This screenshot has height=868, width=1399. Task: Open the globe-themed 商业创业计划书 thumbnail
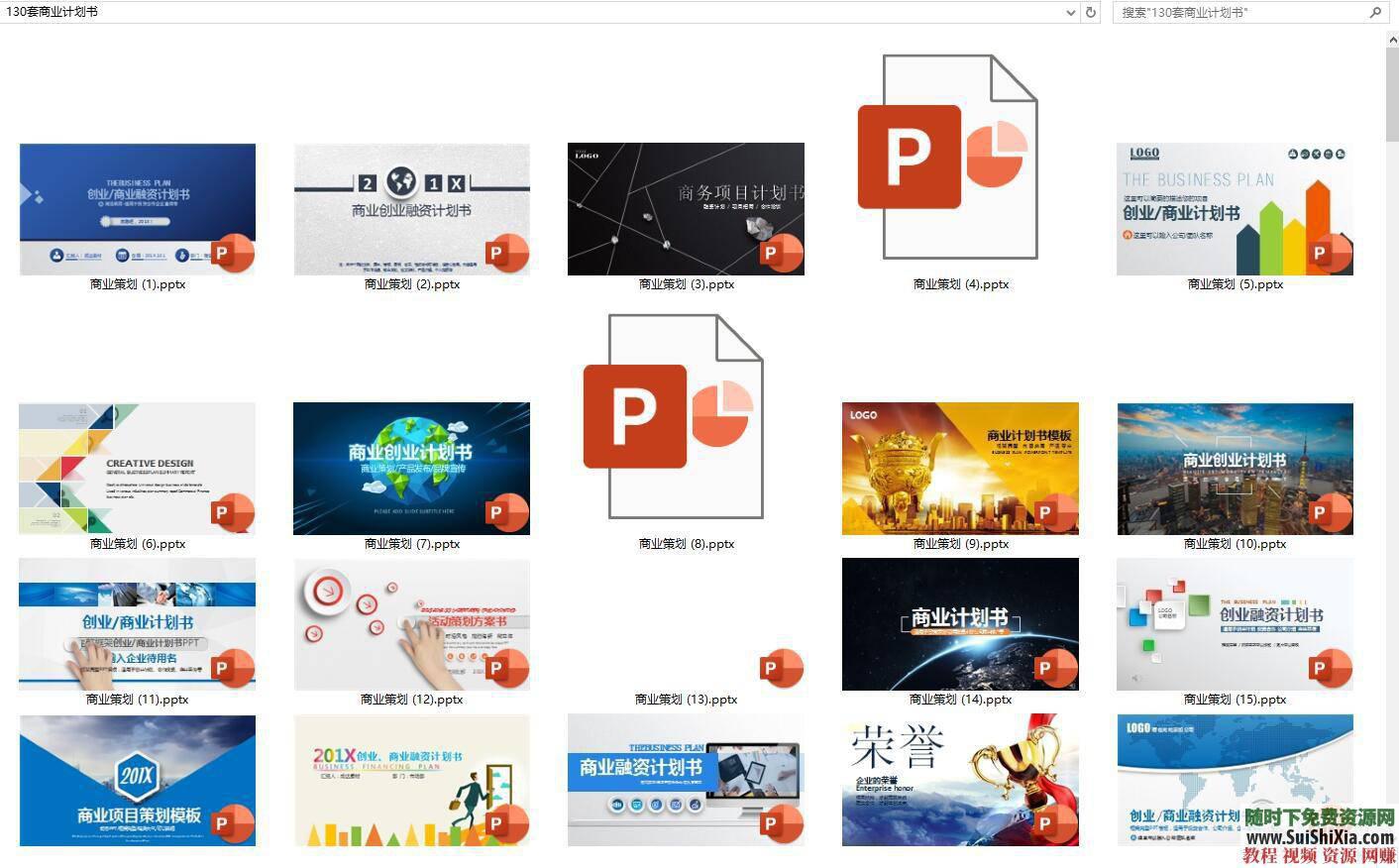pyautogui.click(x=411, y=468)
